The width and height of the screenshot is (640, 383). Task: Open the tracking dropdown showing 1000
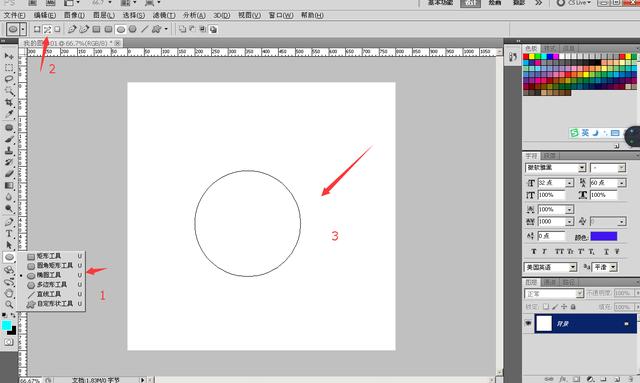pos(570,222)
